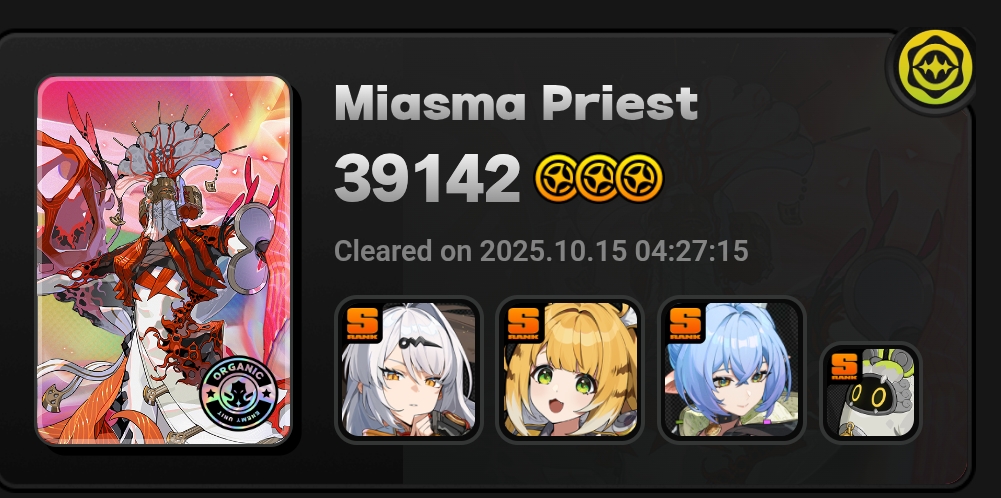Image resolution: width=1001 pixels, height=498 pixels.
Task: Select the blonde green-eyed agent portrait
Action: click(x=569, y=369)
